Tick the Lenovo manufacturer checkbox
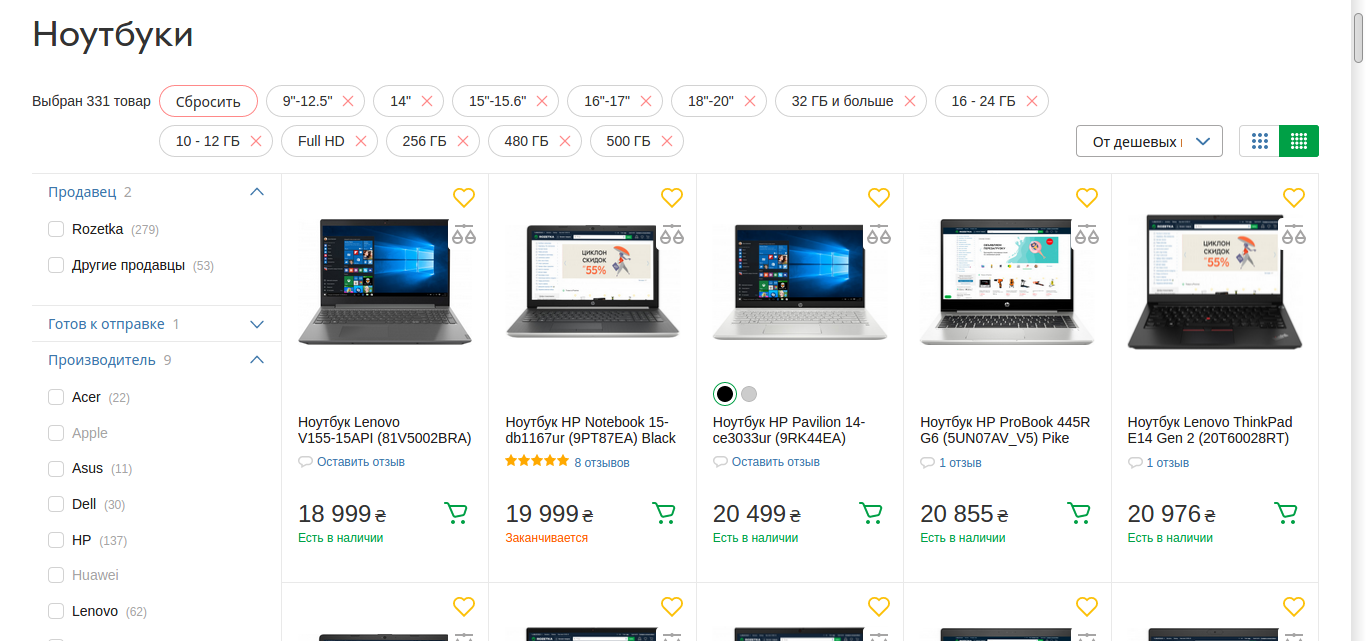Viewport: 1366px width, 641px height. coord(56,612)
